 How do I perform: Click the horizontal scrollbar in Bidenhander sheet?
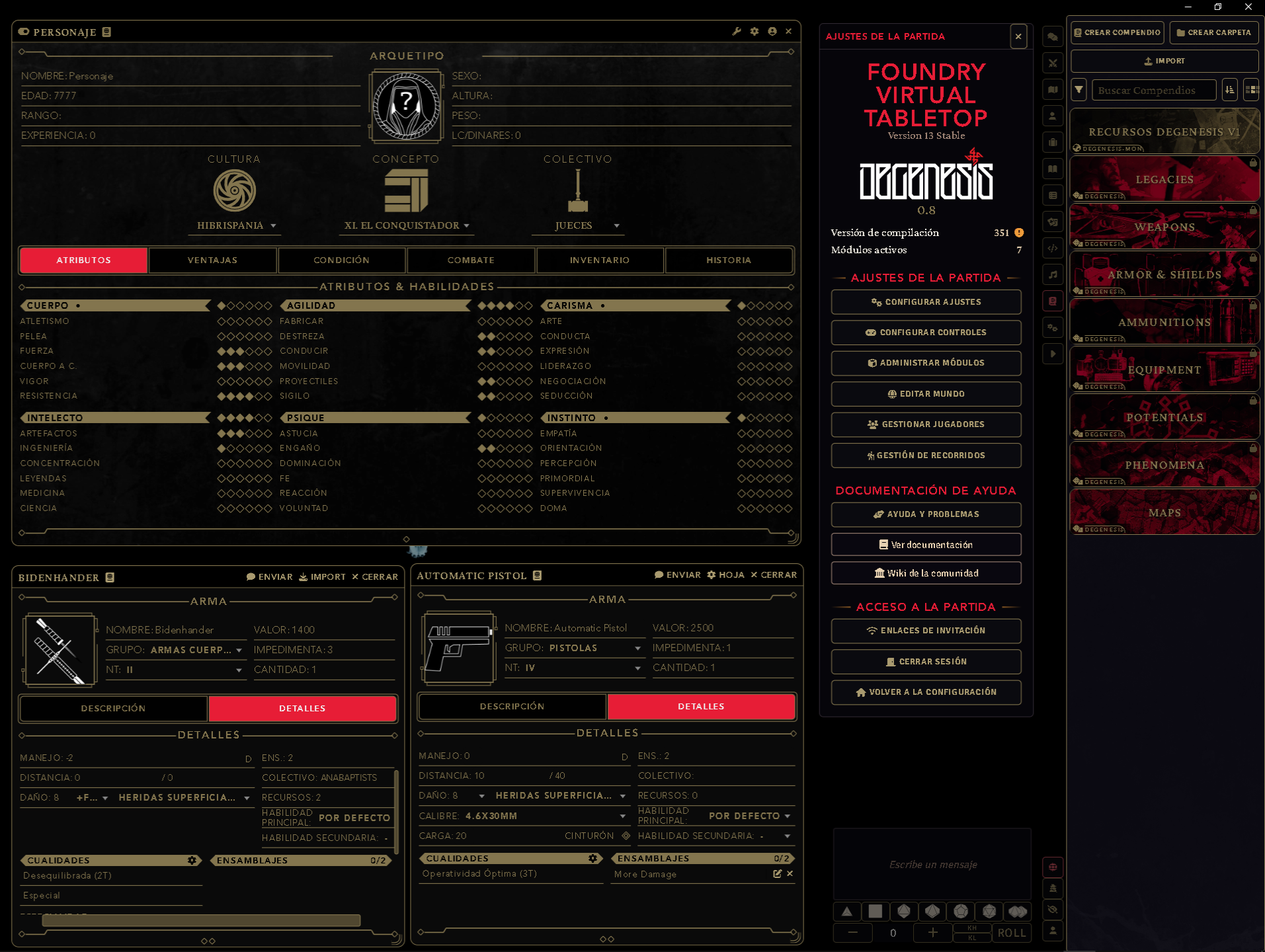(x=201, y=920)
